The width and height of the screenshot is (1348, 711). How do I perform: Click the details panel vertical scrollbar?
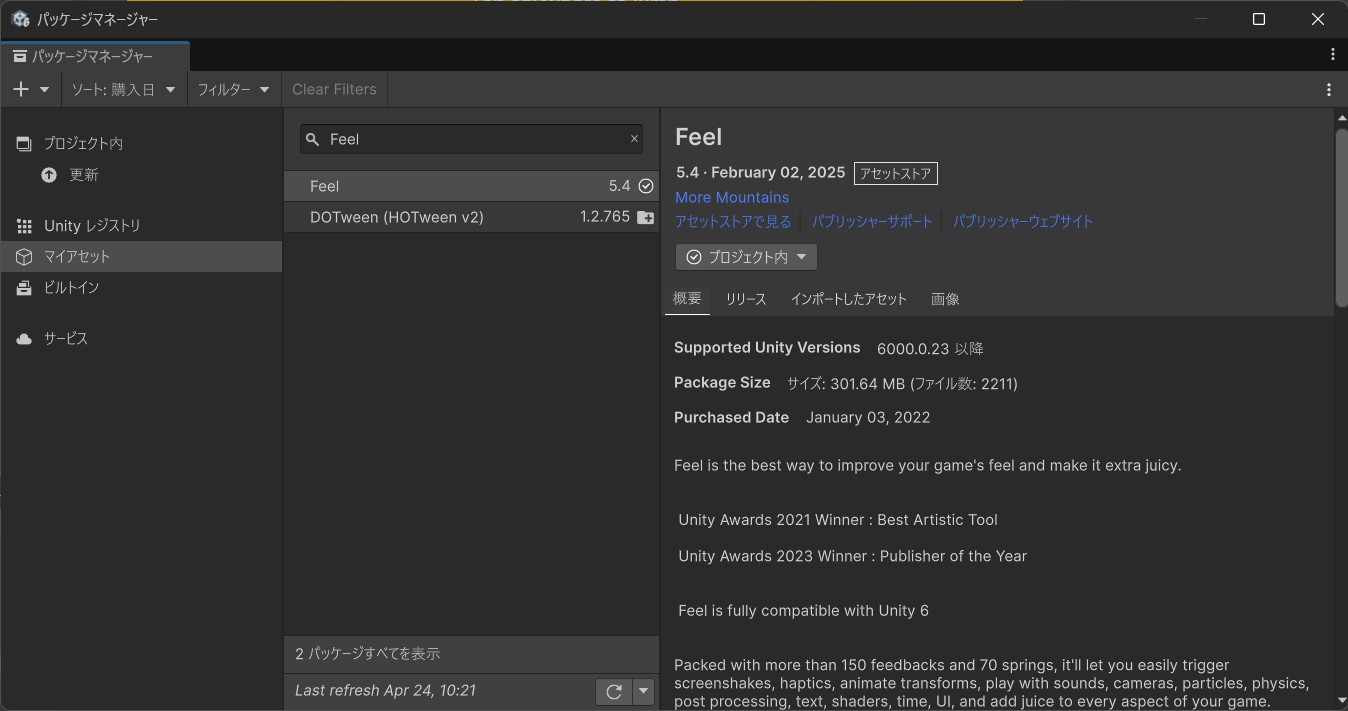click(x=1341, y=217)
